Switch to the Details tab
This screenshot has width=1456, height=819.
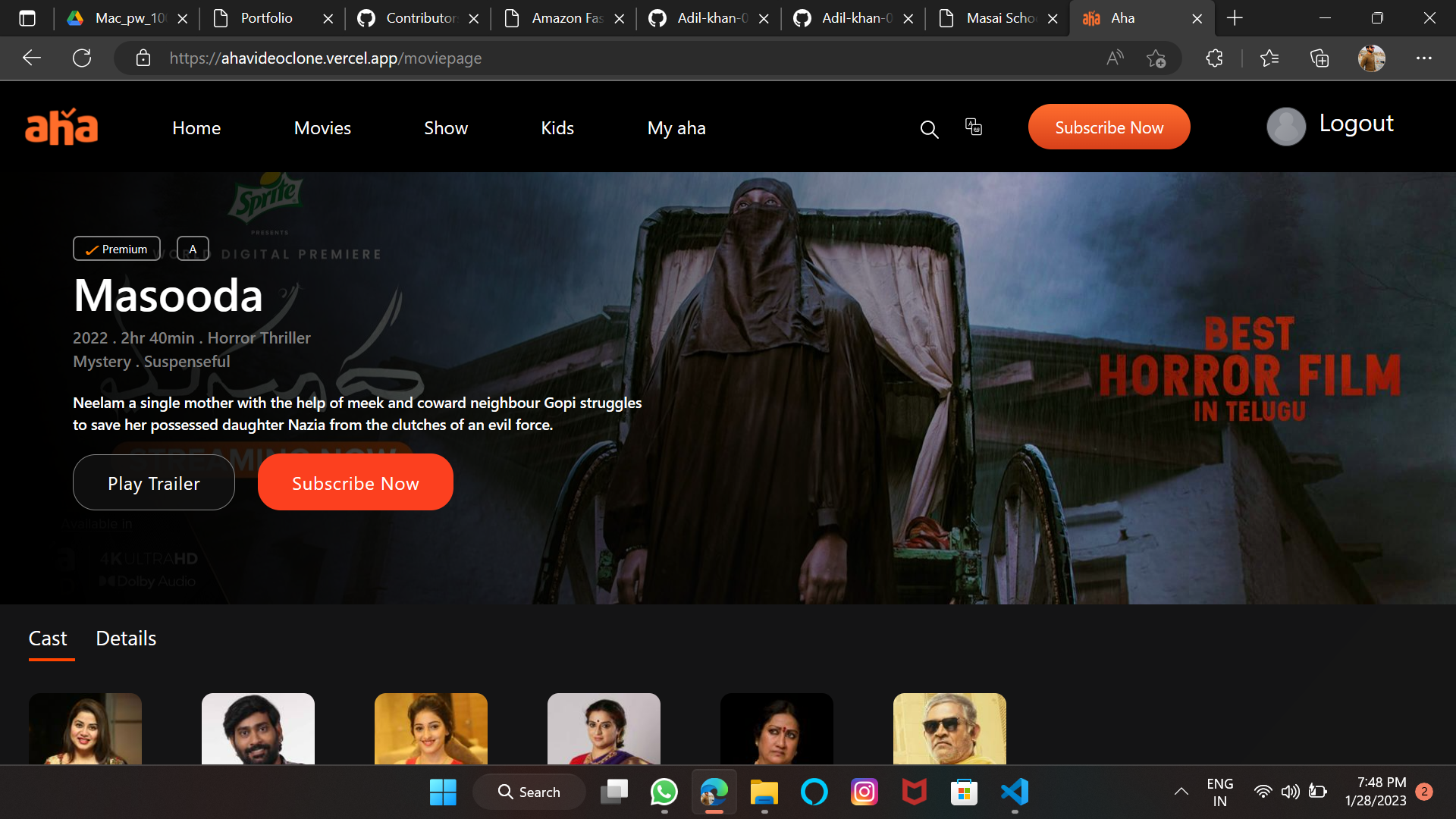[125, 639]
